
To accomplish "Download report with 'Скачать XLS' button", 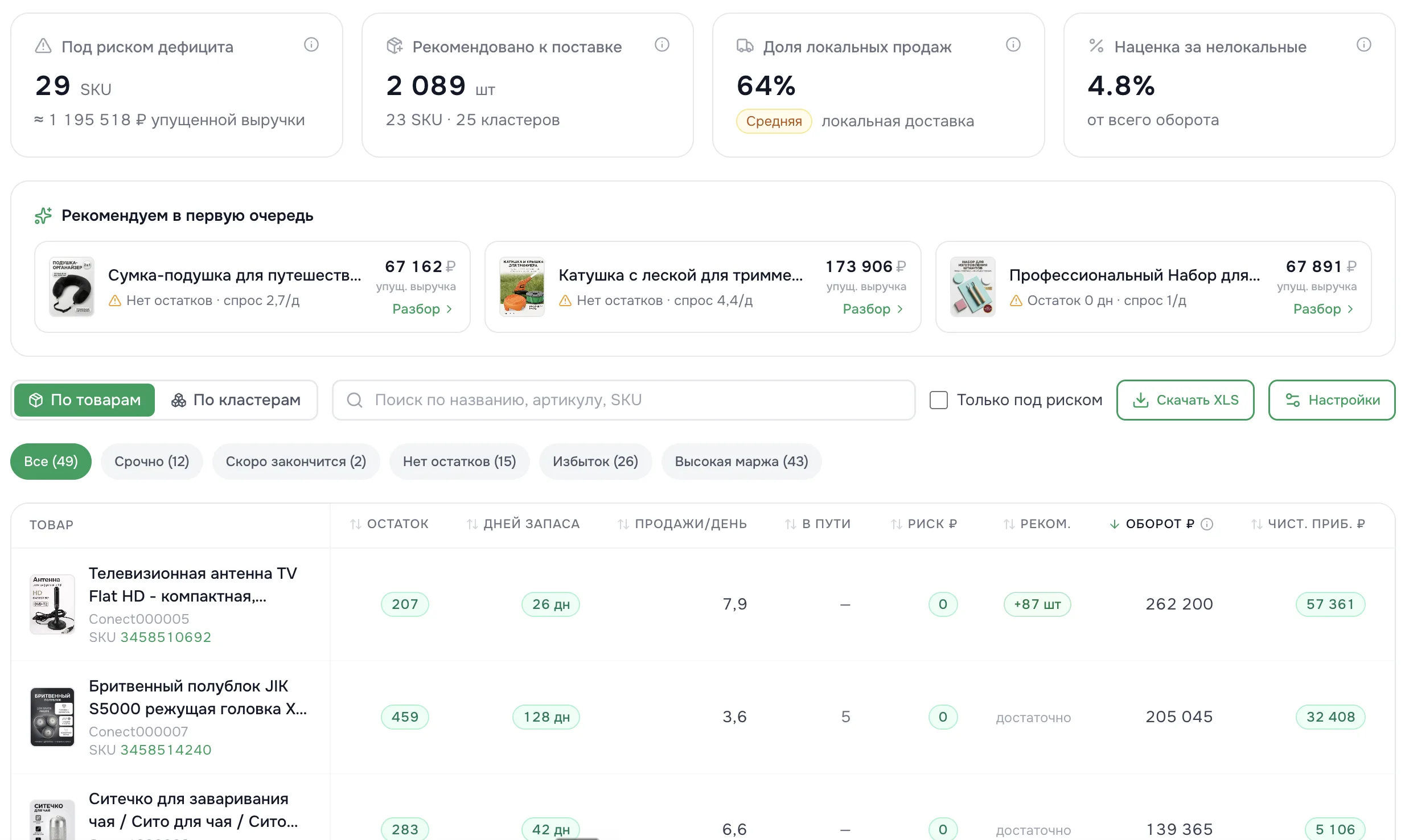I will [x=1185, y=400].
